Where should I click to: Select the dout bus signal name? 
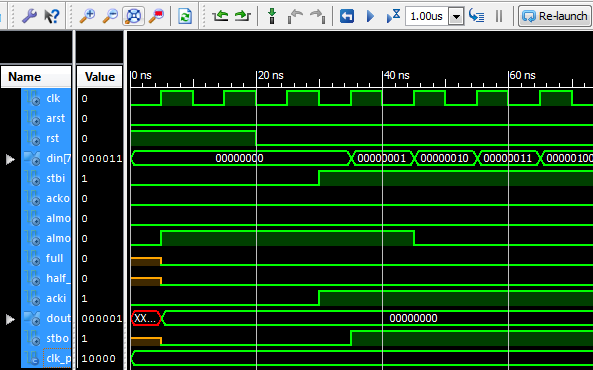point(58,318)
